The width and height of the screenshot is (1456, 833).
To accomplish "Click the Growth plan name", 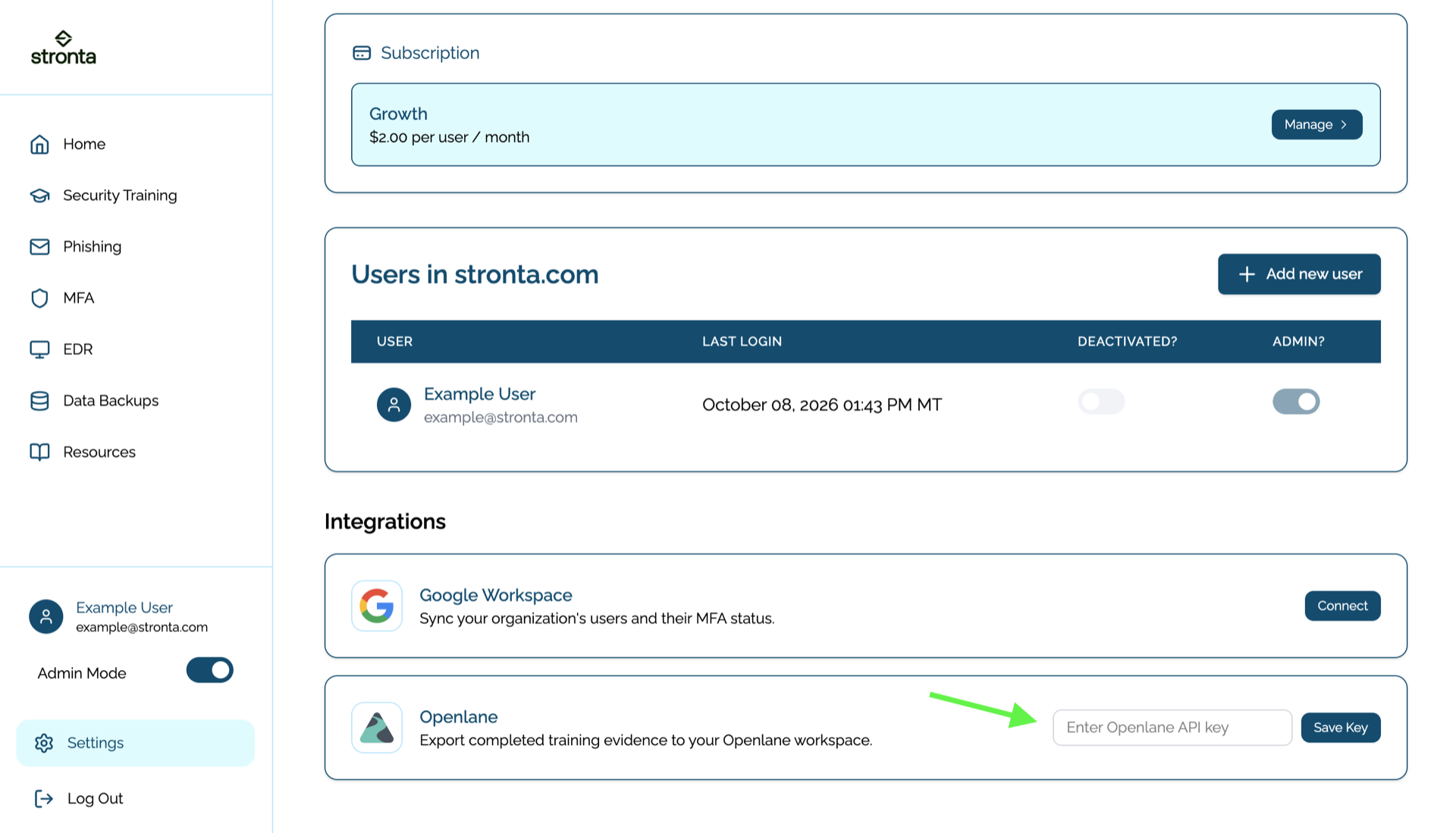I will (398, 114).
